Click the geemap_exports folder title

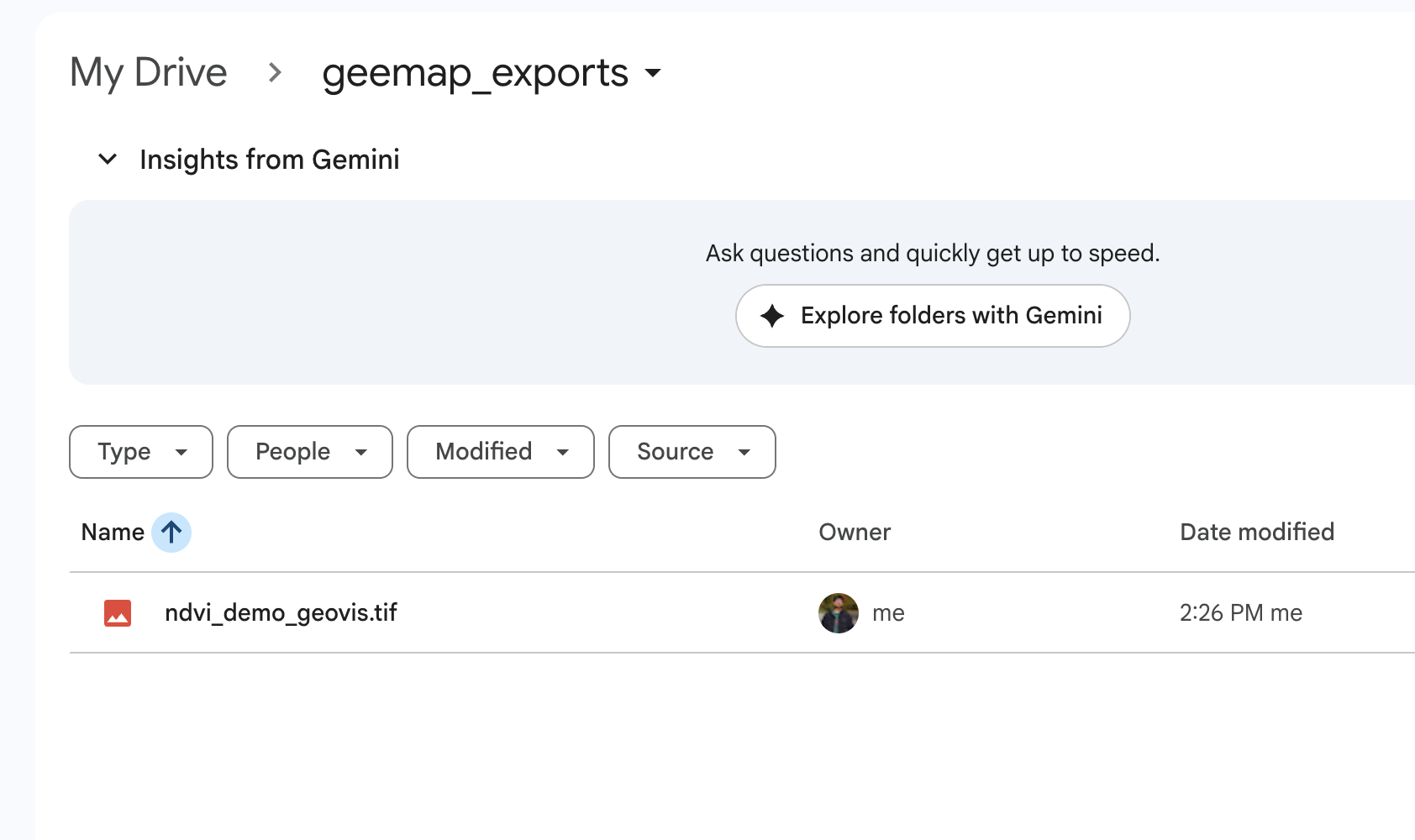pyautogui.click(x=475, y=73)
